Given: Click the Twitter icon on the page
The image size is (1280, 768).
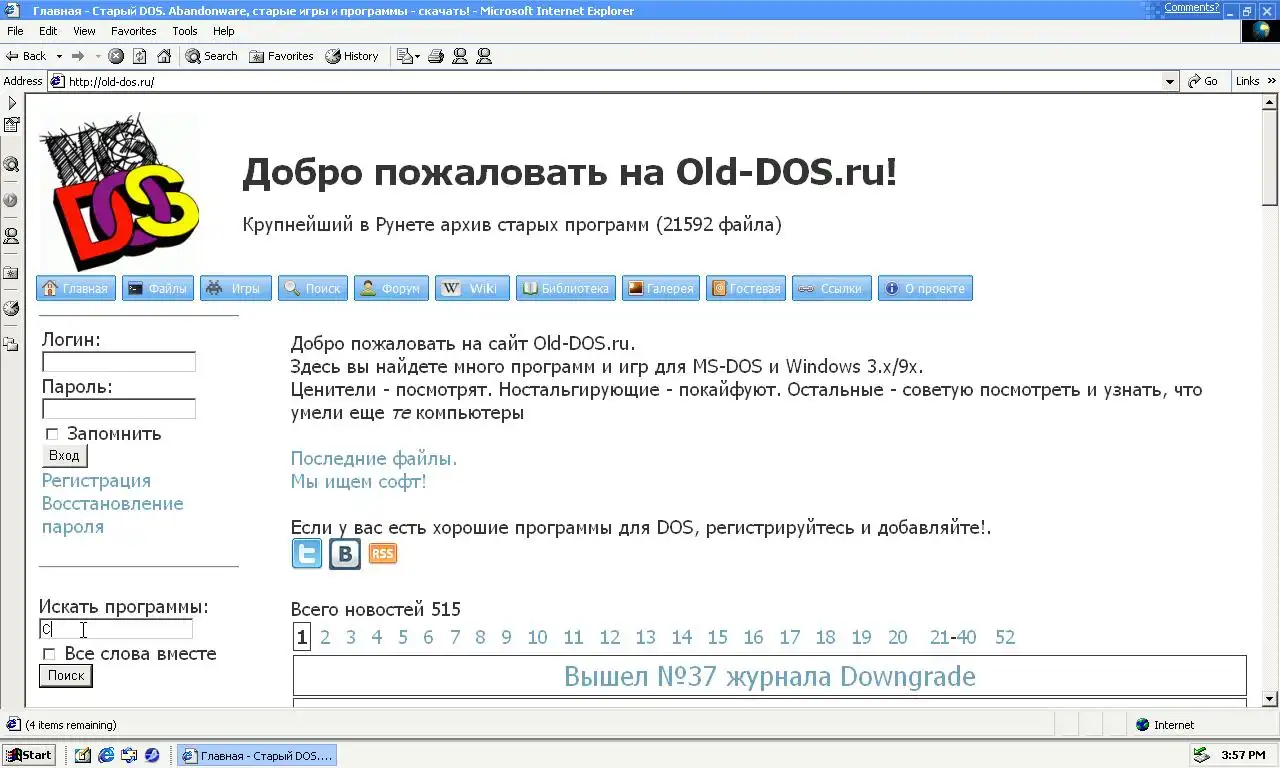Looking at the screenshot, I should (x=307, y=554).
